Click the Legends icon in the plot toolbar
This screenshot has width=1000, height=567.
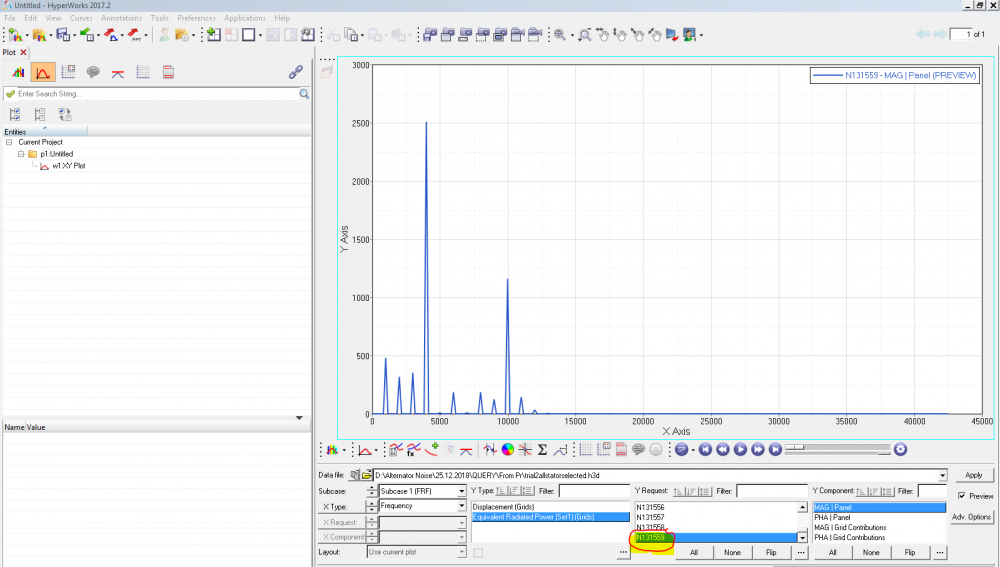tap(603, 450)
